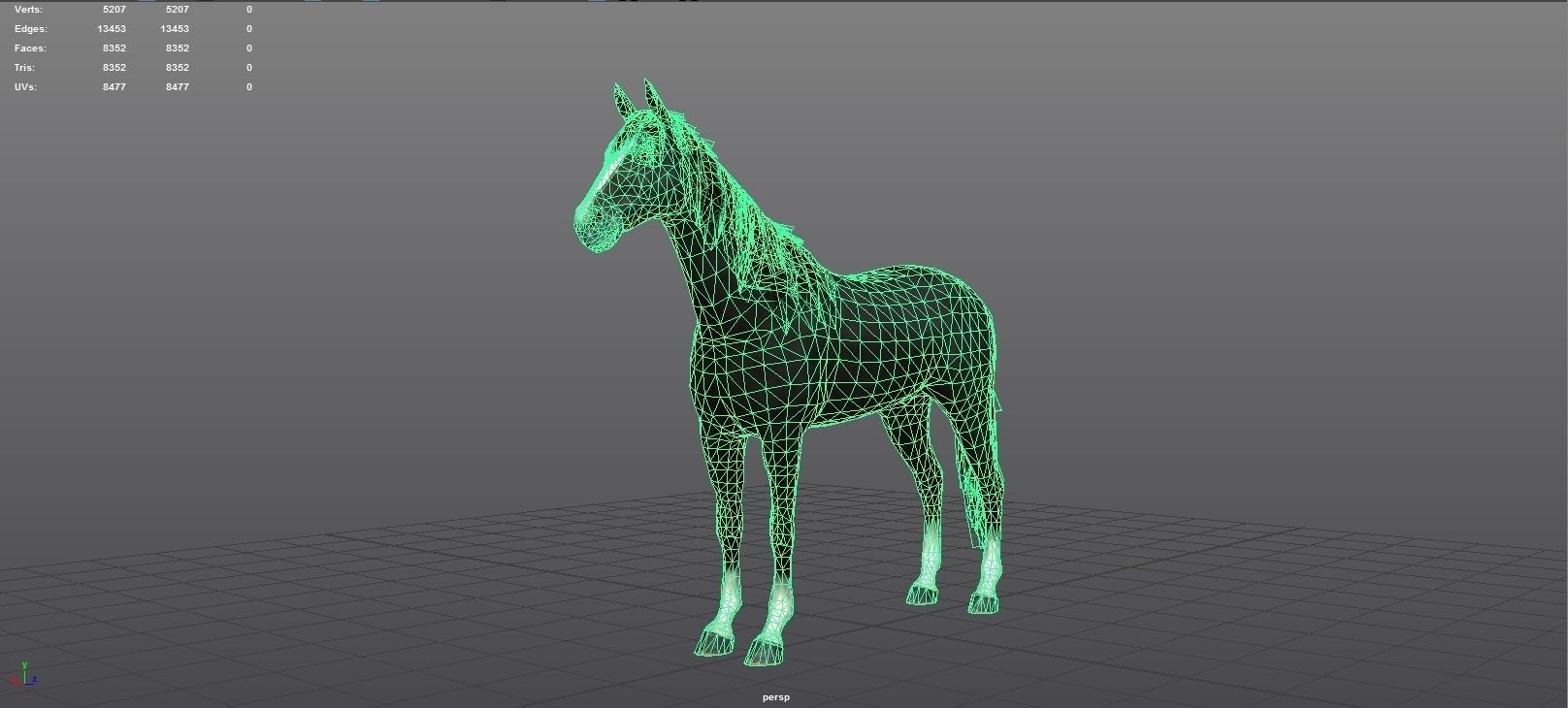The width and height of the screenshot is (1568, 708).
Task: Click the Edges: label in the HUD
Action: coord(30,29)
